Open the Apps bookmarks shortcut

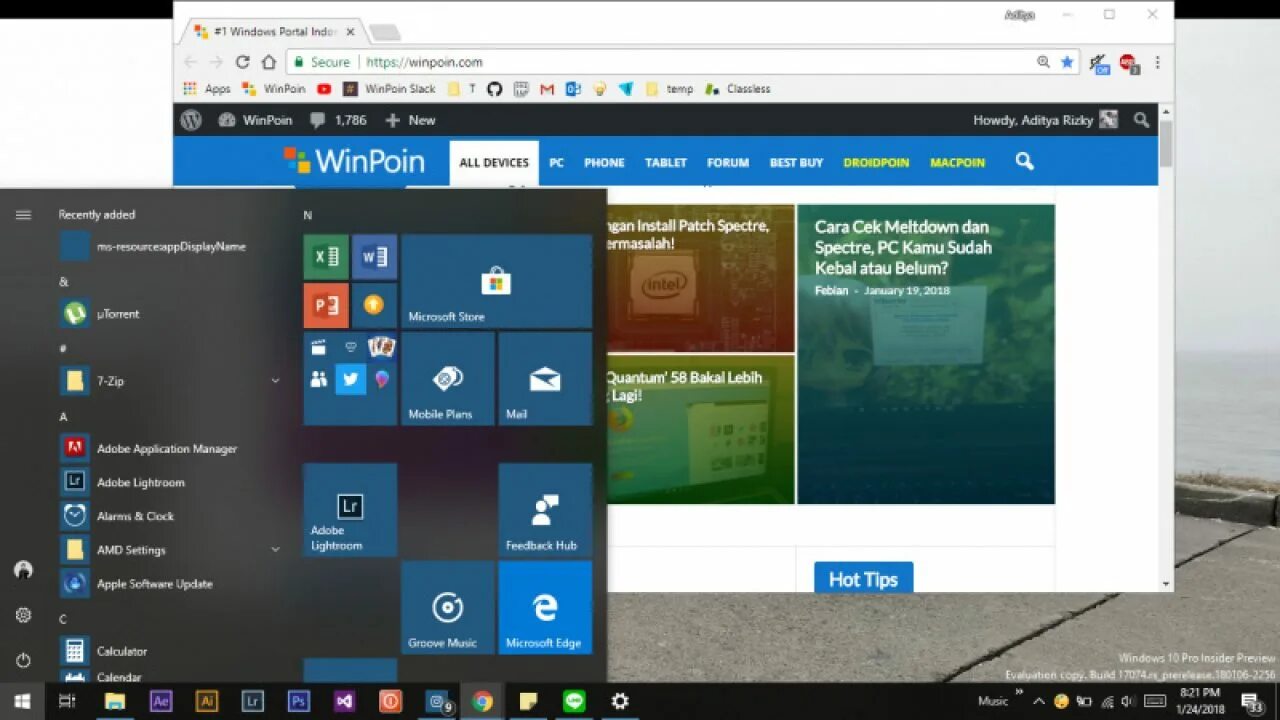click(207, 89)
